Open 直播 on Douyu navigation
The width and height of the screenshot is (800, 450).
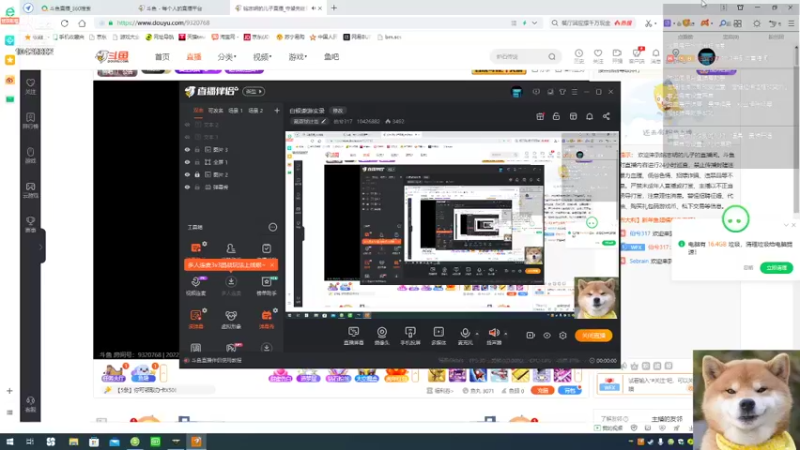tap(194, 57)
